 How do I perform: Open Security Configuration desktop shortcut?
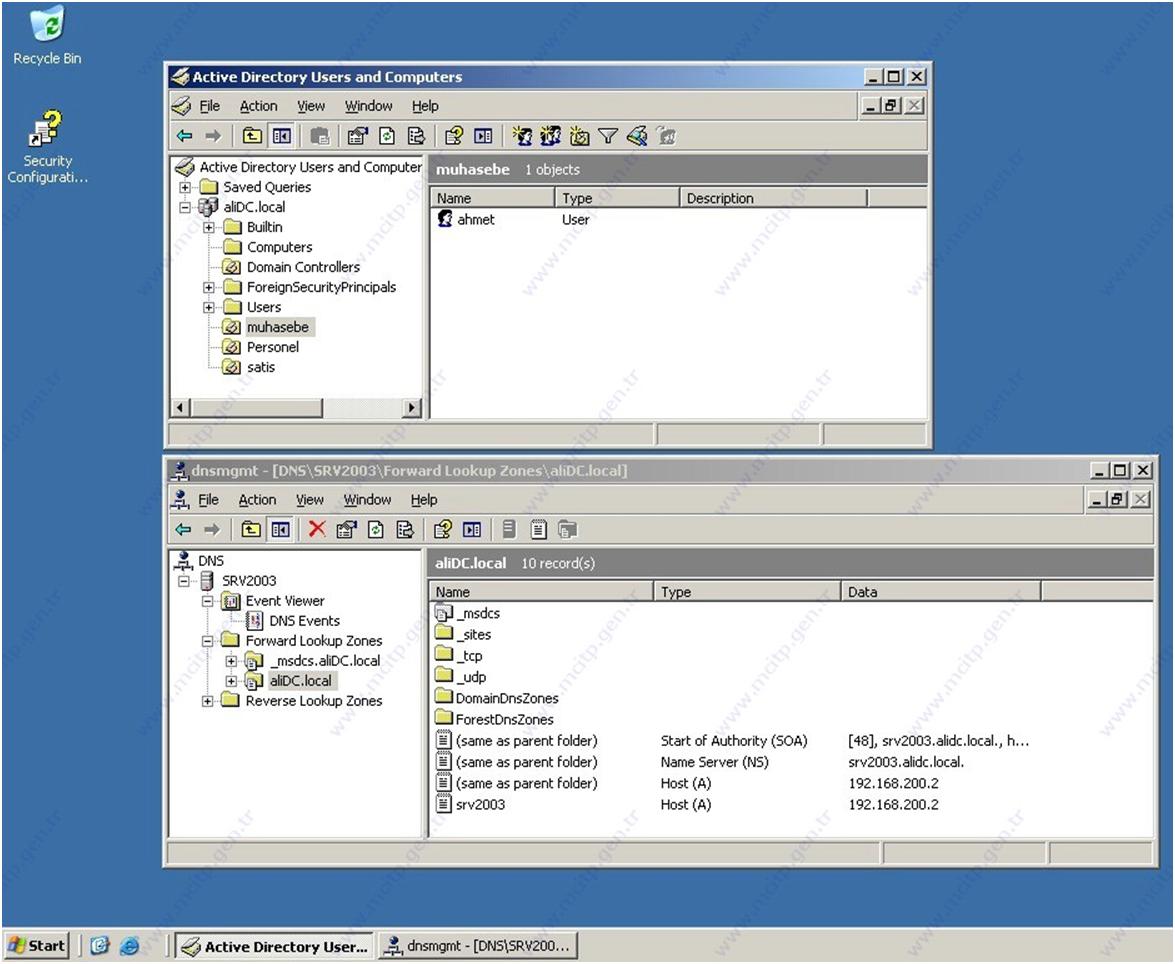[x=47, y=148]
